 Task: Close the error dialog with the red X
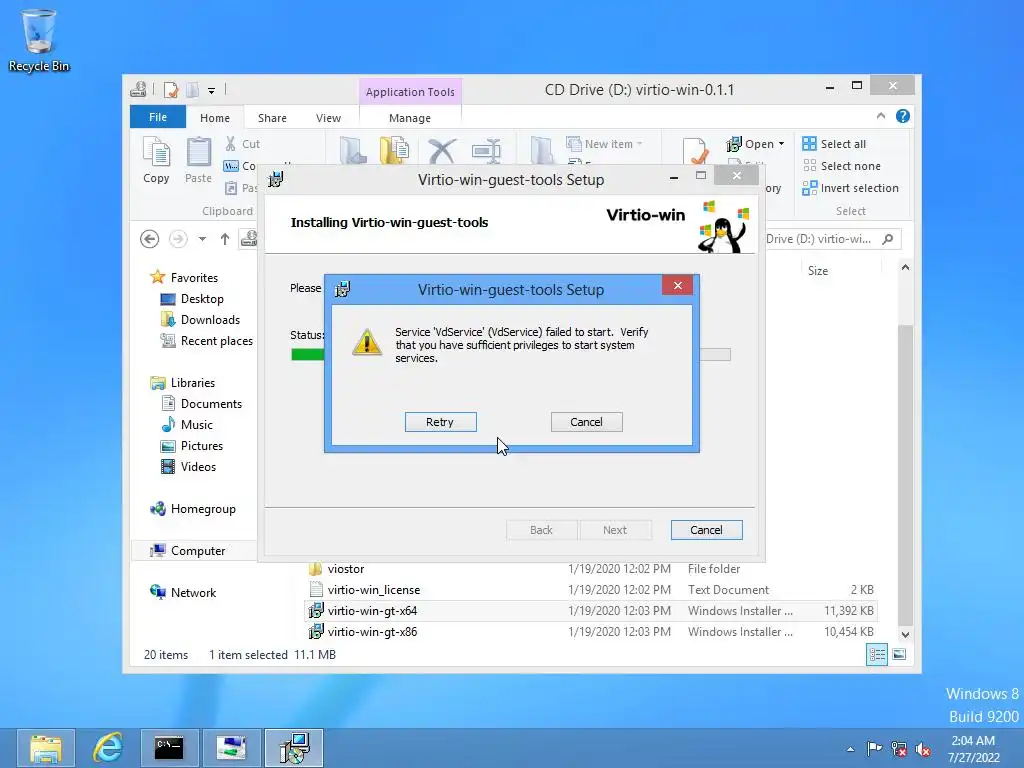677,285
